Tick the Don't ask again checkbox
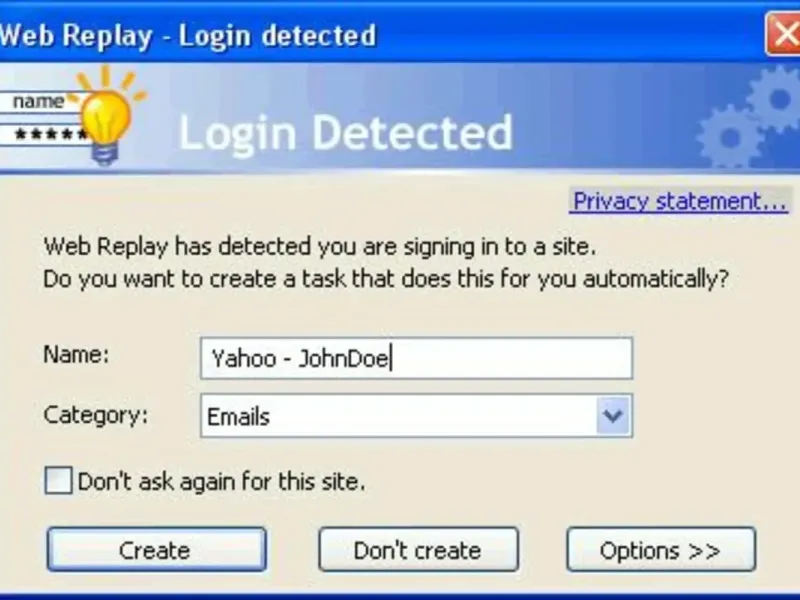The height and width of the screenshot is (600, 800). pyautogui.click(x=58, y=481)
